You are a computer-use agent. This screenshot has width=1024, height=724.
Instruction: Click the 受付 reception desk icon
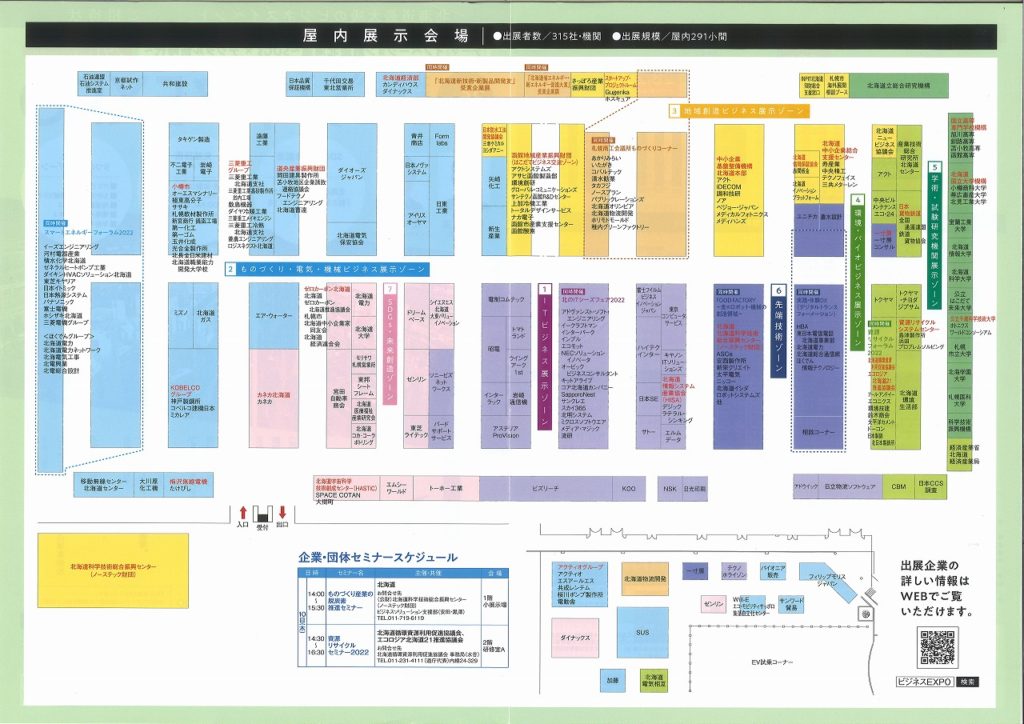(263, 514)
